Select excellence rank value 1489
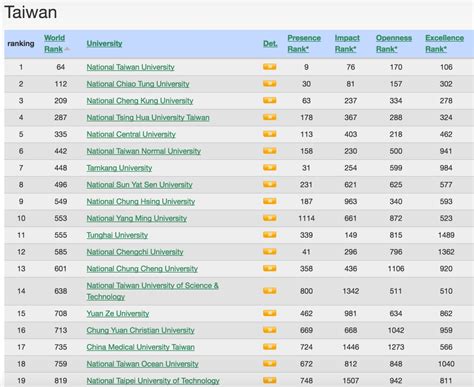Viewport: 474px width, 387px height. 446,235
